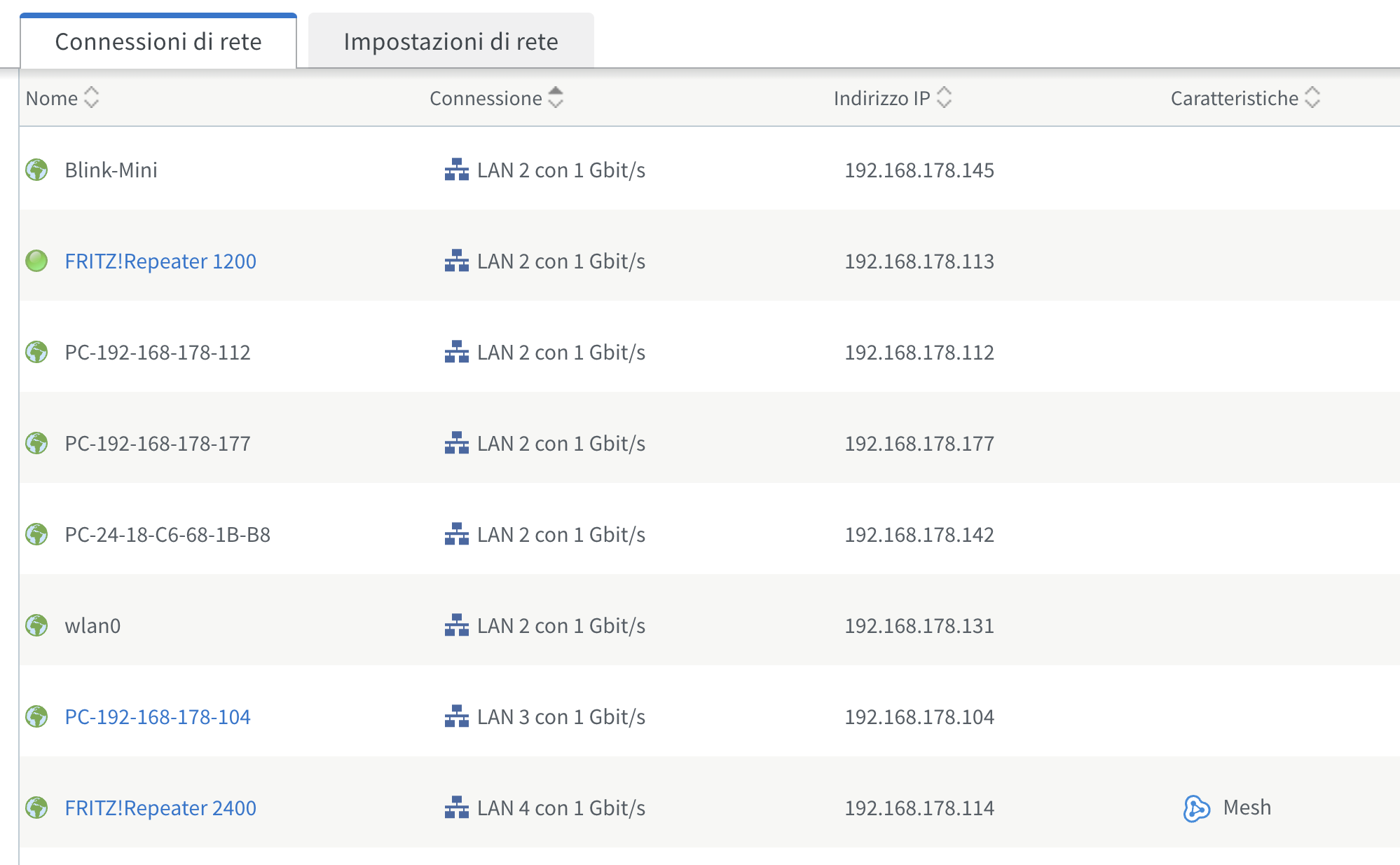Click the globe status icon beside Blink-Mini
The image size is (1400, 865).
[x=36, y=170]
